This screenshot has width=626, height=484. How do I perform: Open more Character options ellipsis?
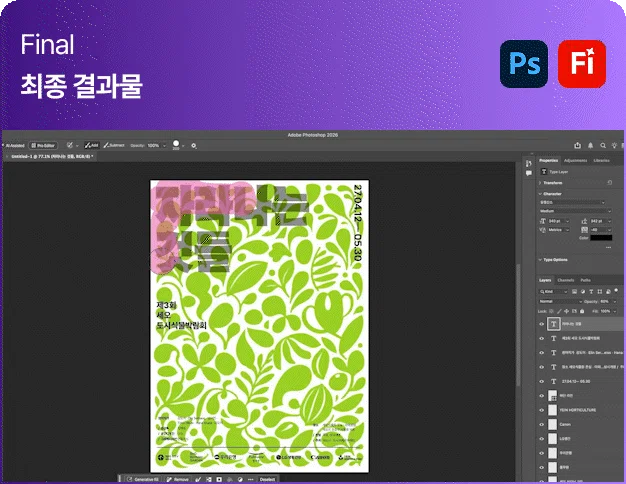point(608,247)
